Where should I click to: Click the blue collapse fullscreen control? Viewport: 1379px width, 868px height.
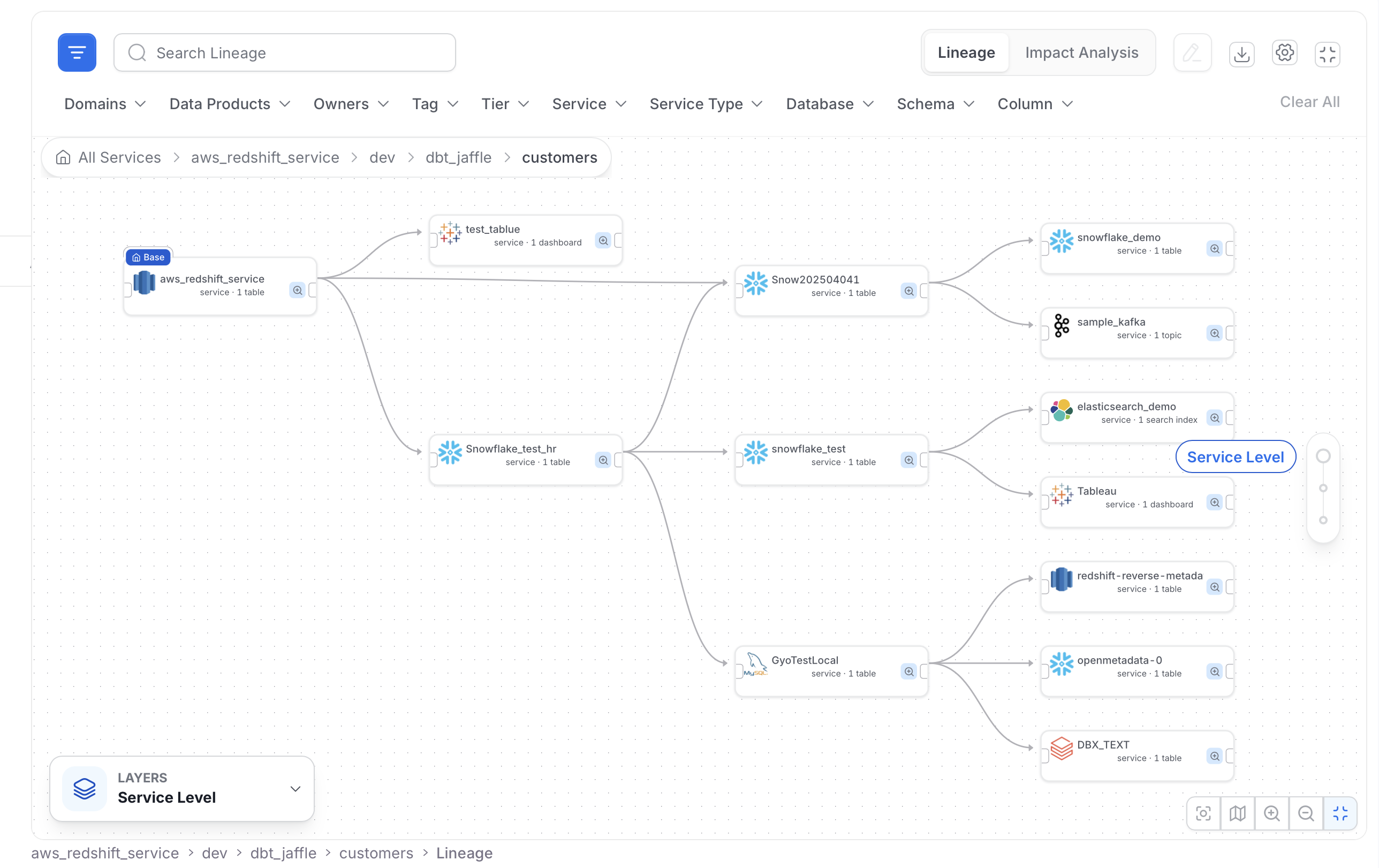coord(1340,813)
